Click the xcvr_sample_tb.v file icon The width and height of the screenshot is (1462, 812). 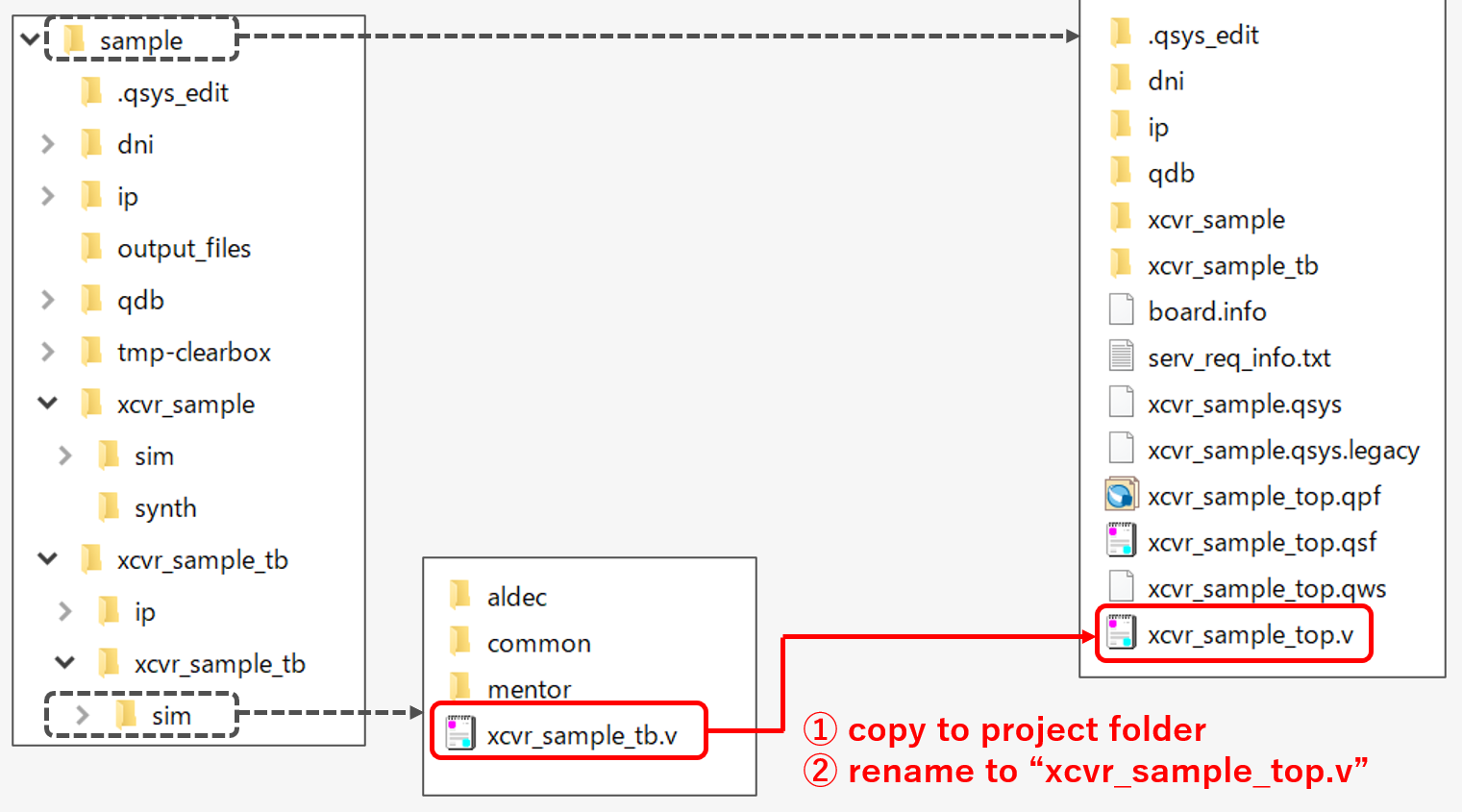click(460, 735)
